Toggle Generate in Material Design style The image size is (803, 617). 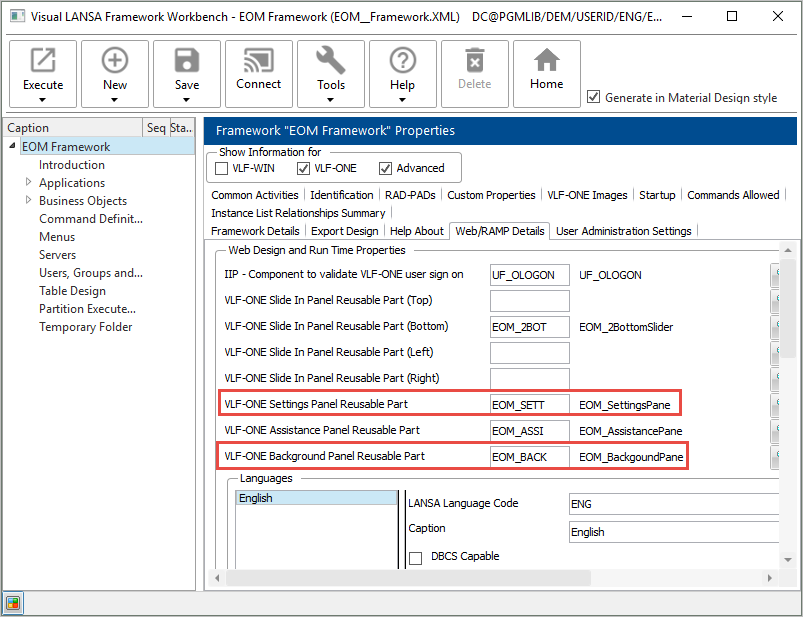(594, 97)
